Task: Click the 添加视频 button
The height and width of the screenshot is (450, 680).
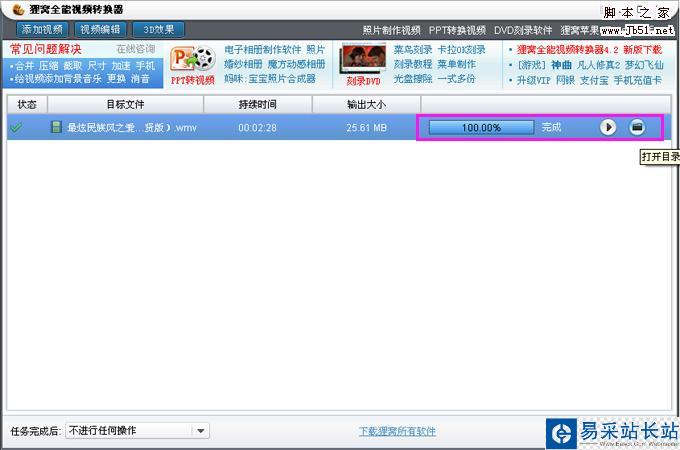Action: point(42,29)
